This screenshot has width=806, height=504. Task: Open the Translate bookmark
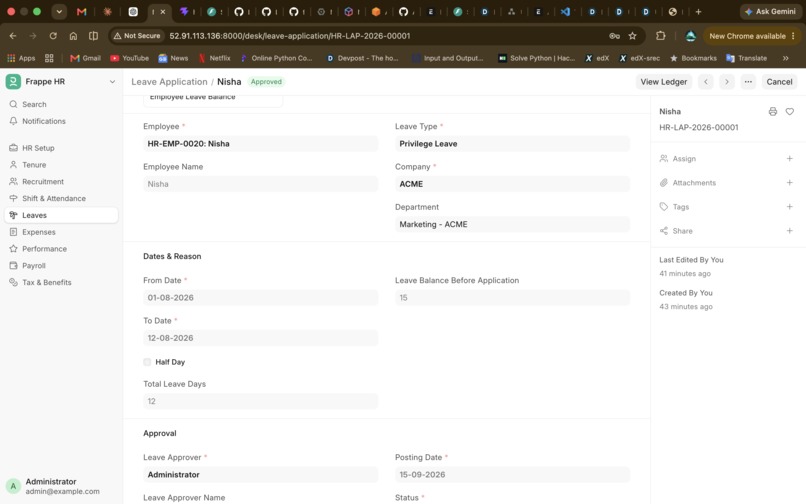click(x=747, y=58)
